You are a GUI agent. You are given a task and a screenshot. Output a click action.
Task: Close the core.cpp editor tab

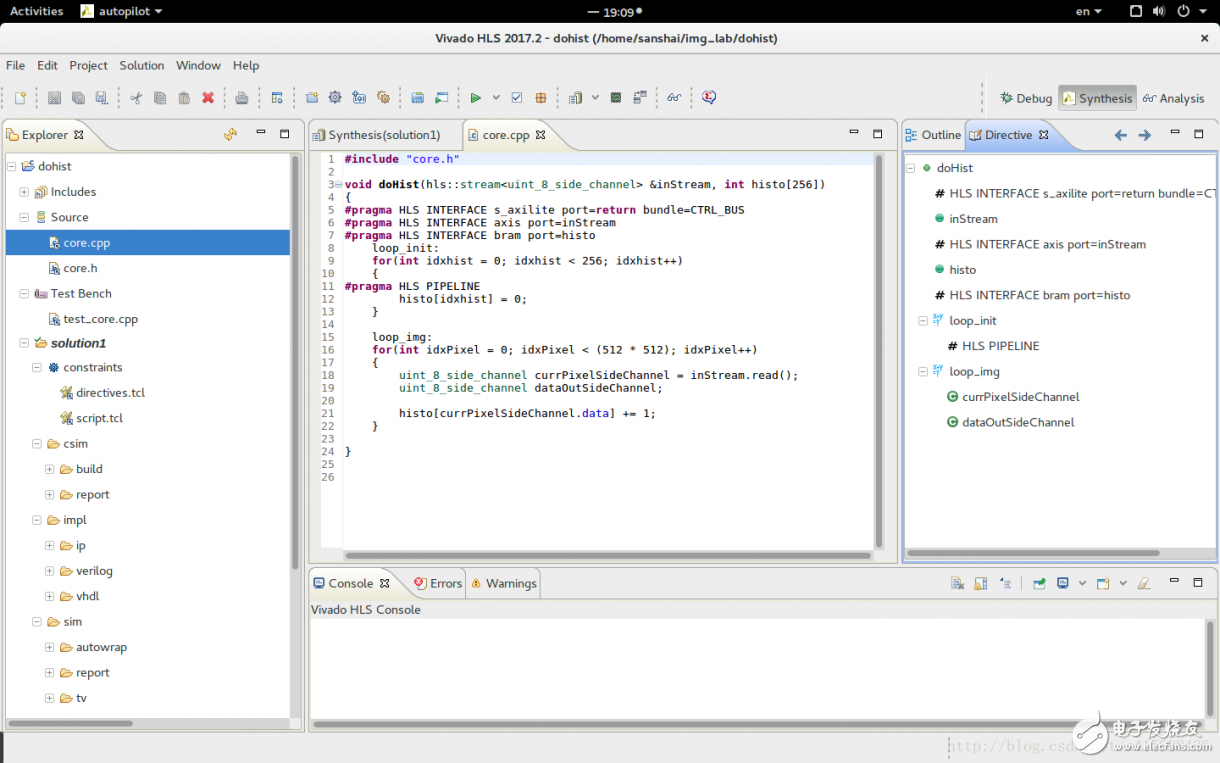pos(541,135)
